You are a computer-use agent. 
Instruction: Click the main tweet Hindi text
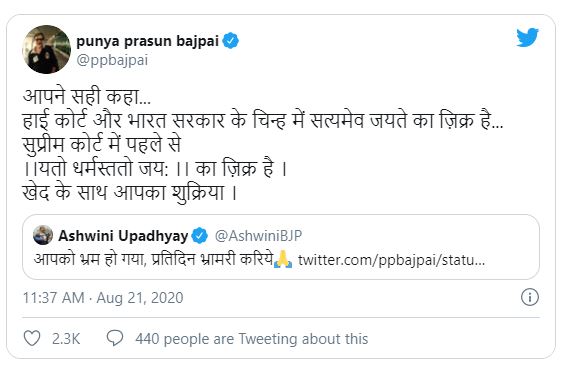(263, 144)
